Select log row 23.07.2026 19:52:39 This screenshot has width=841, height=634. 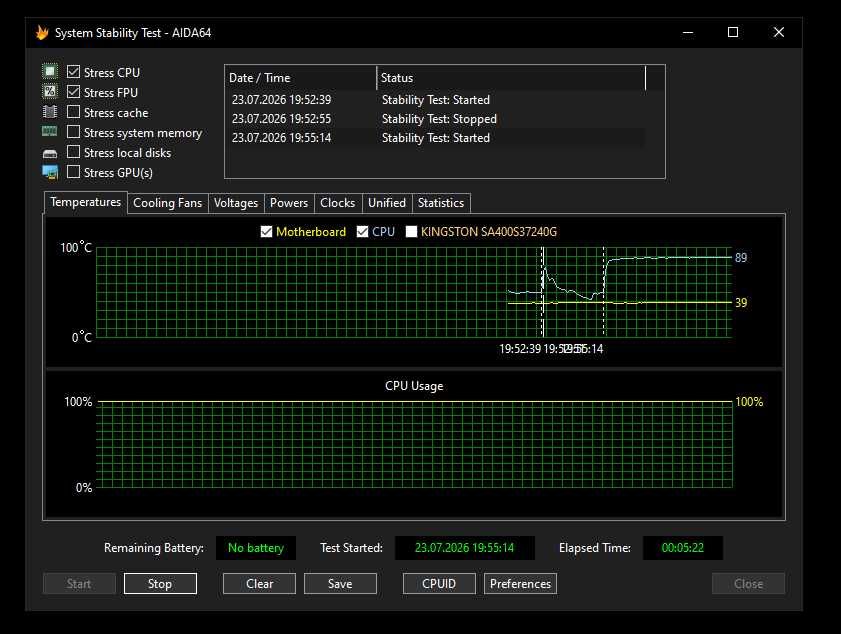point(436,100)
